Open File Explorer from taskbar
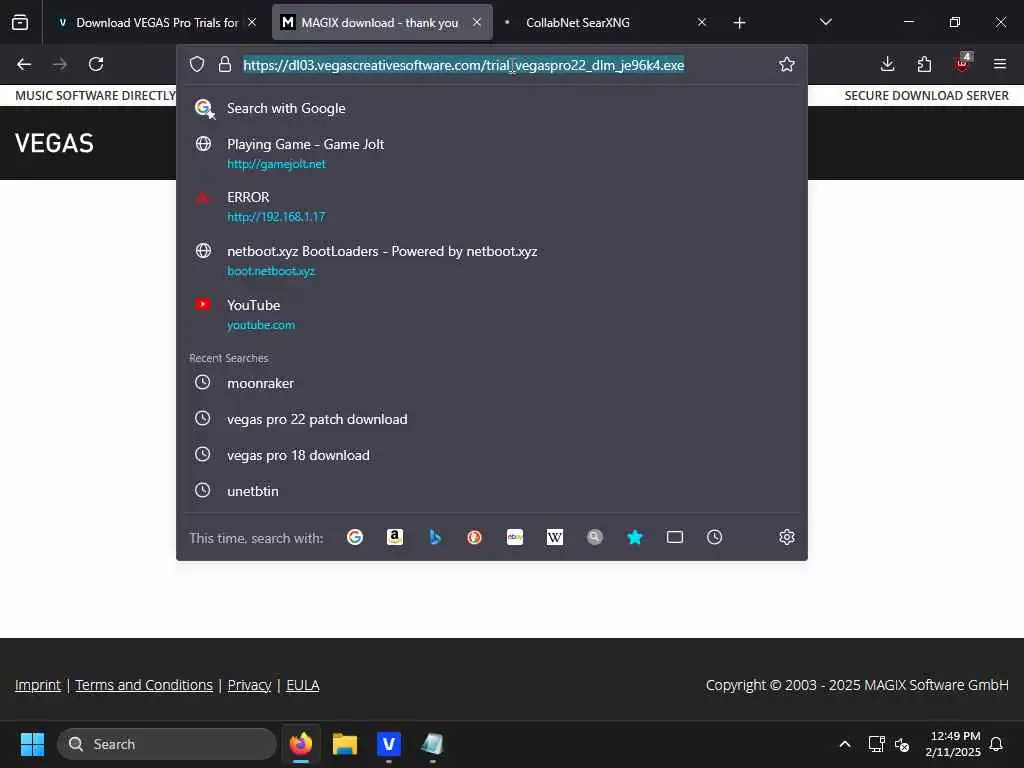The height and width of the screenshot is (768, 1024). coord(345,744)
